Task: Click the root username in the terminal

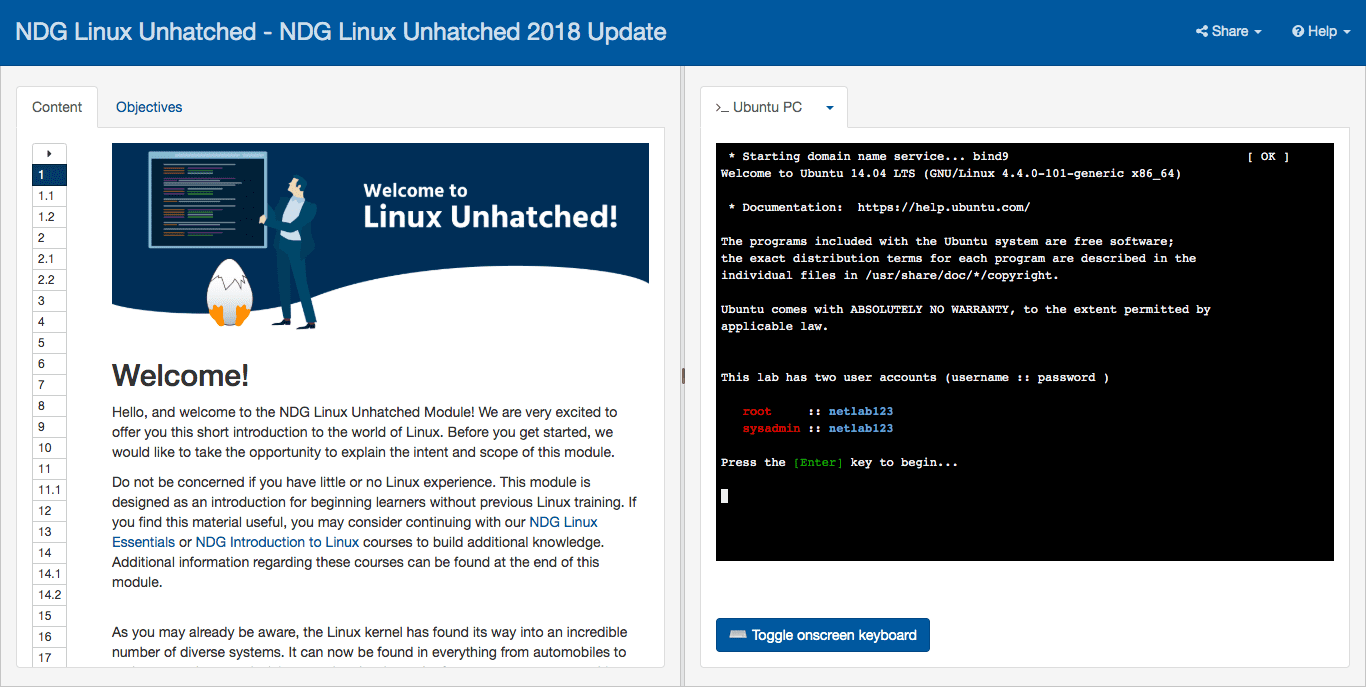Action: pos(757,412)
